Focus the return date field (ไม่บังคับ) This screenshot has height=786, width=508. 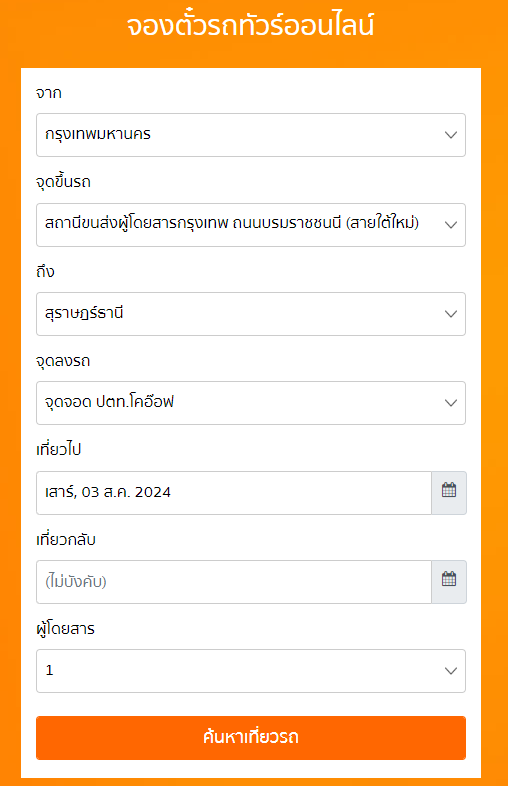[x=234, y=581]
